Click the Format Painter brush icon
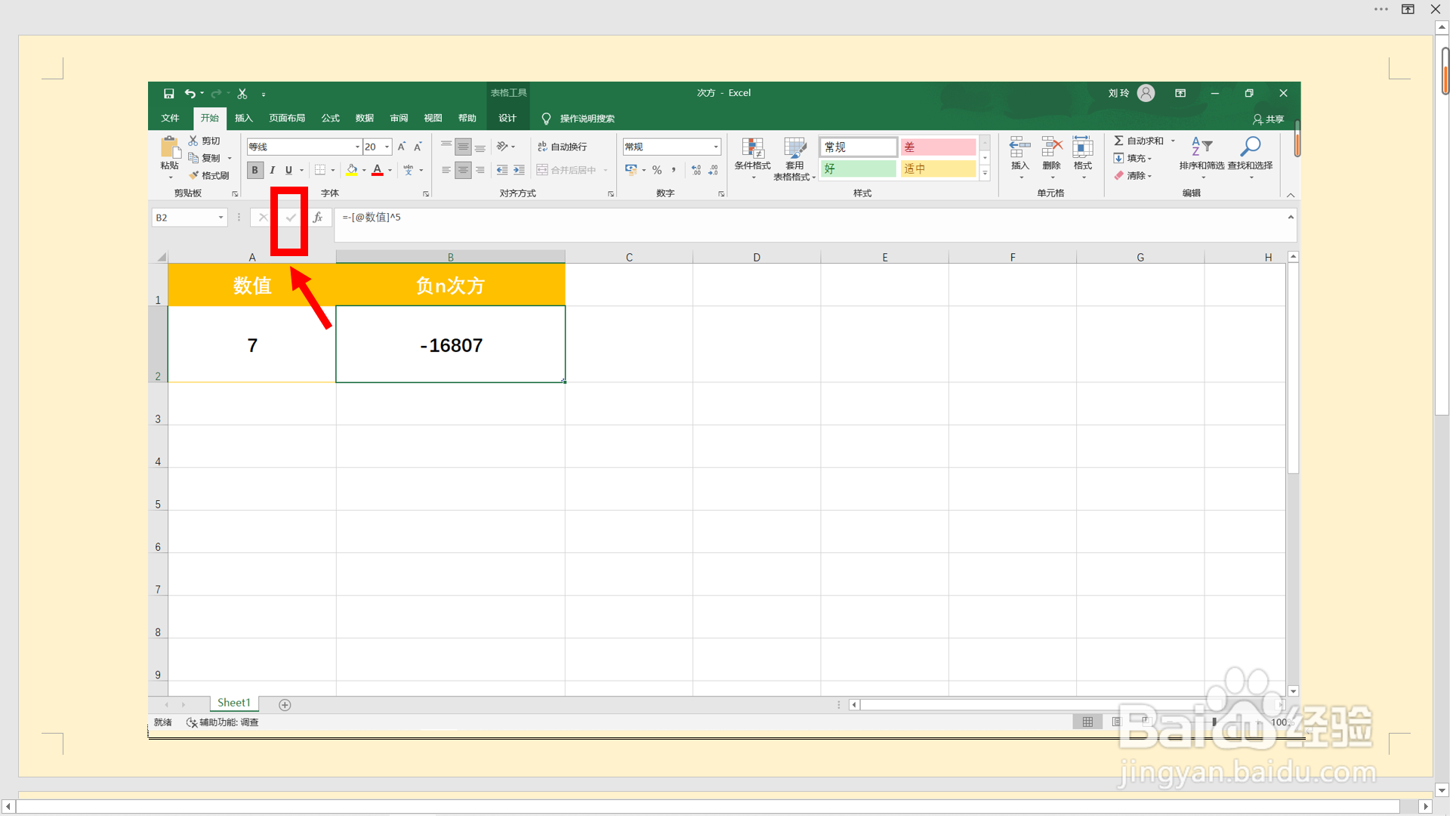This screenshot has height=822, width=1456. [x=194, y=175]
